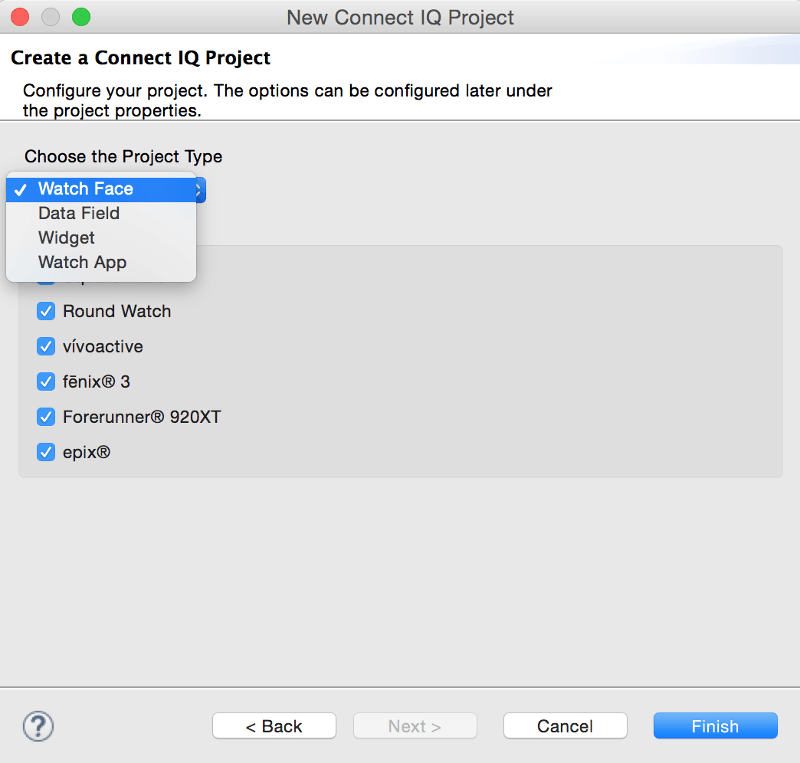The image size is (800, 763).
Task: Toggle the vívoactive device checkbox
Action: [x=46, y=346]
